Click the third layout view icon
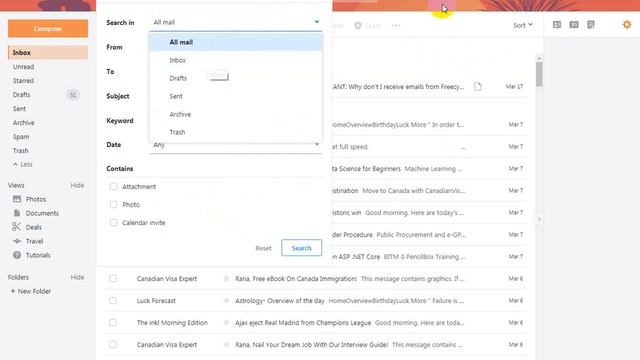The image size is (640, 360). click(591, 25)
